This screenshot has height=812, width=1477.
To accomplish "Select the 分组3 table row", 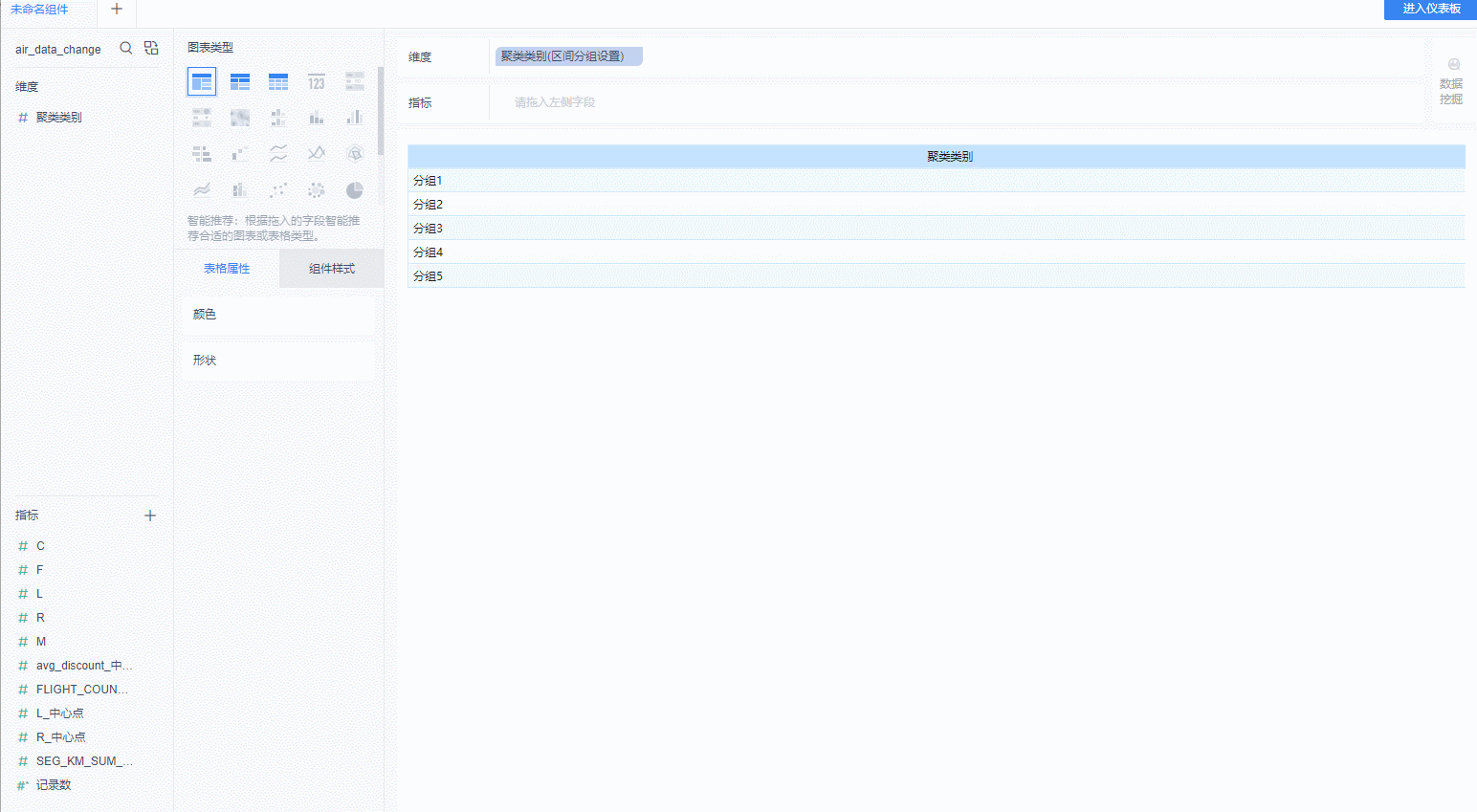I will point(937,229).
